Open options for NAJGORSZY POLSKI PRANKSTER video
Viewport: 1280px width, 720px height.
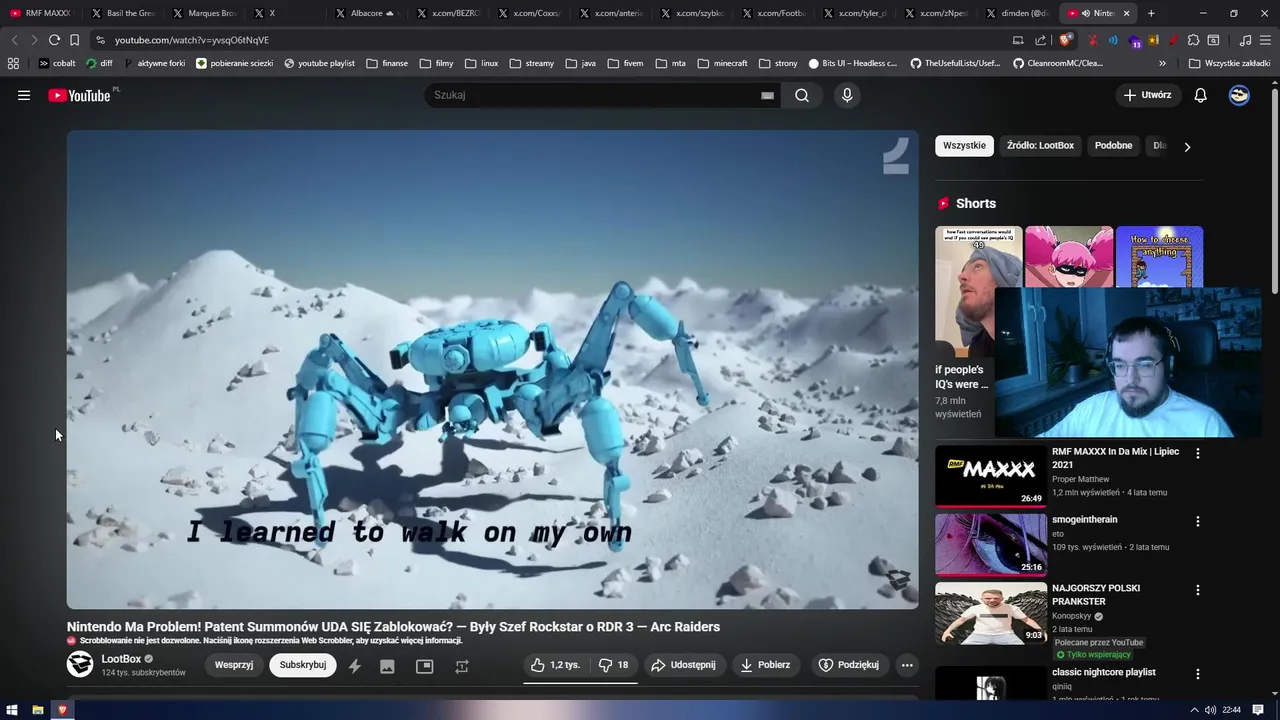point(1197,590)
